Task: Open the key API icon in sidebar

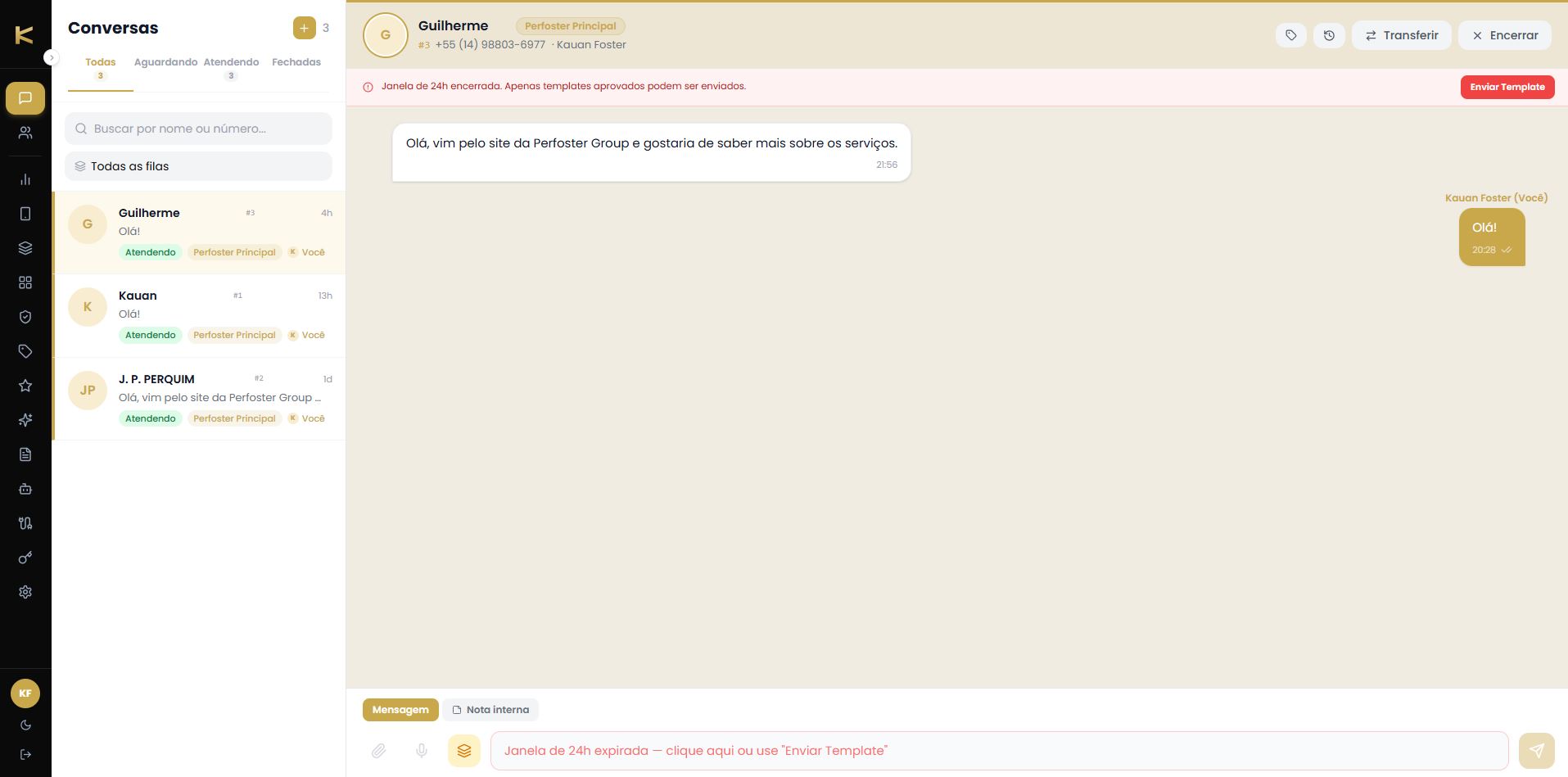Action: tap(25, 558)
